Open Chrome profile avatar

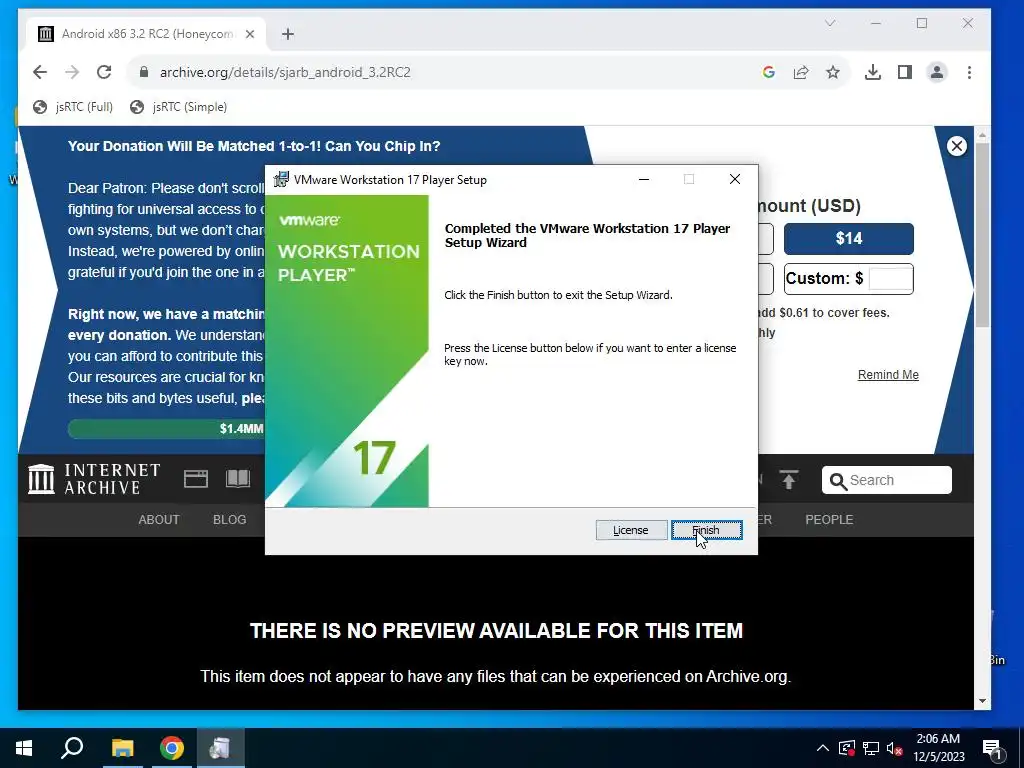click(x=937, y=72)
